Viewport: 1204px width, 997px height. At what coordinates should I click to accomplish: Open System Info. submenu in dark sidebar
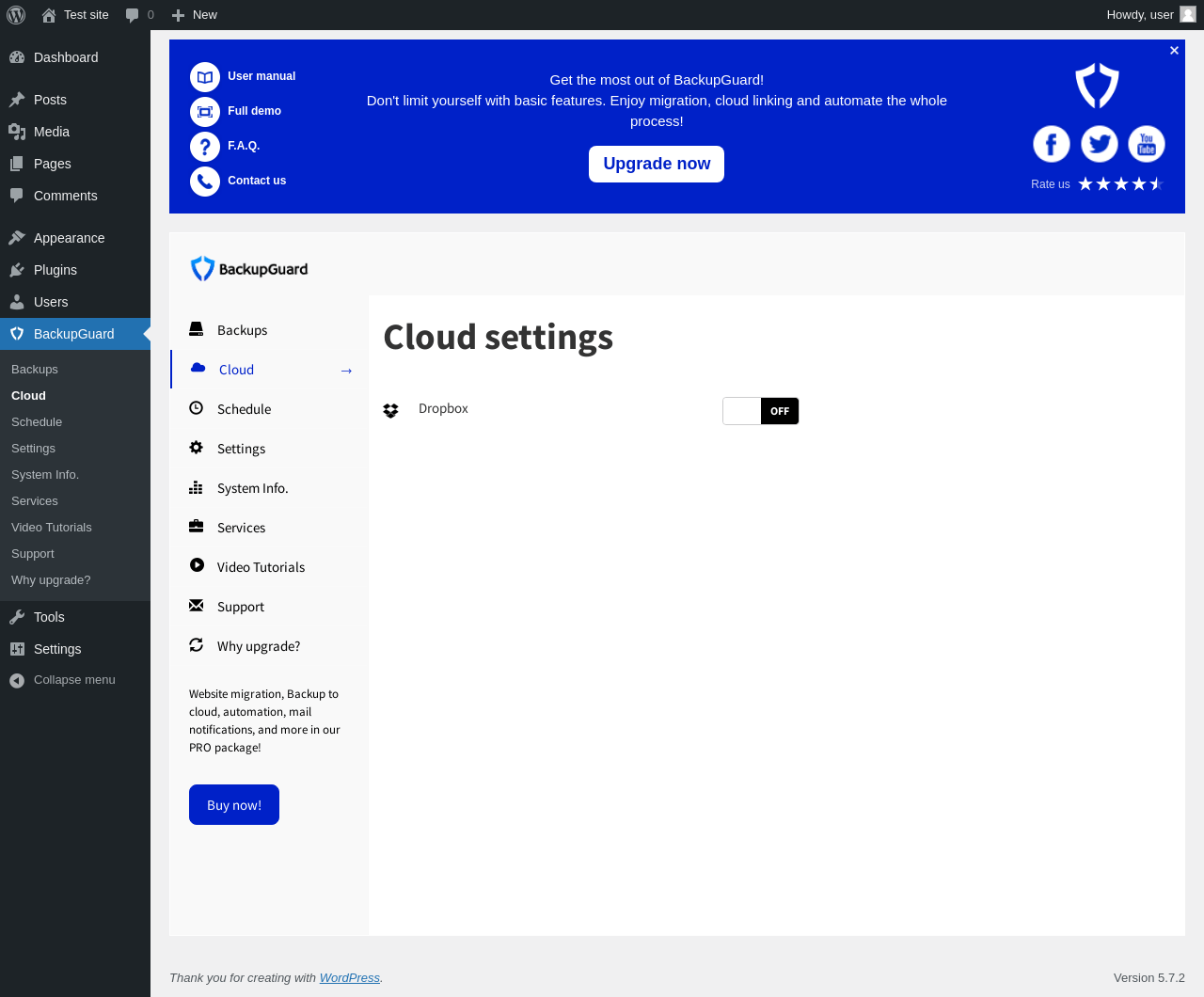click(x=45, y=475)
